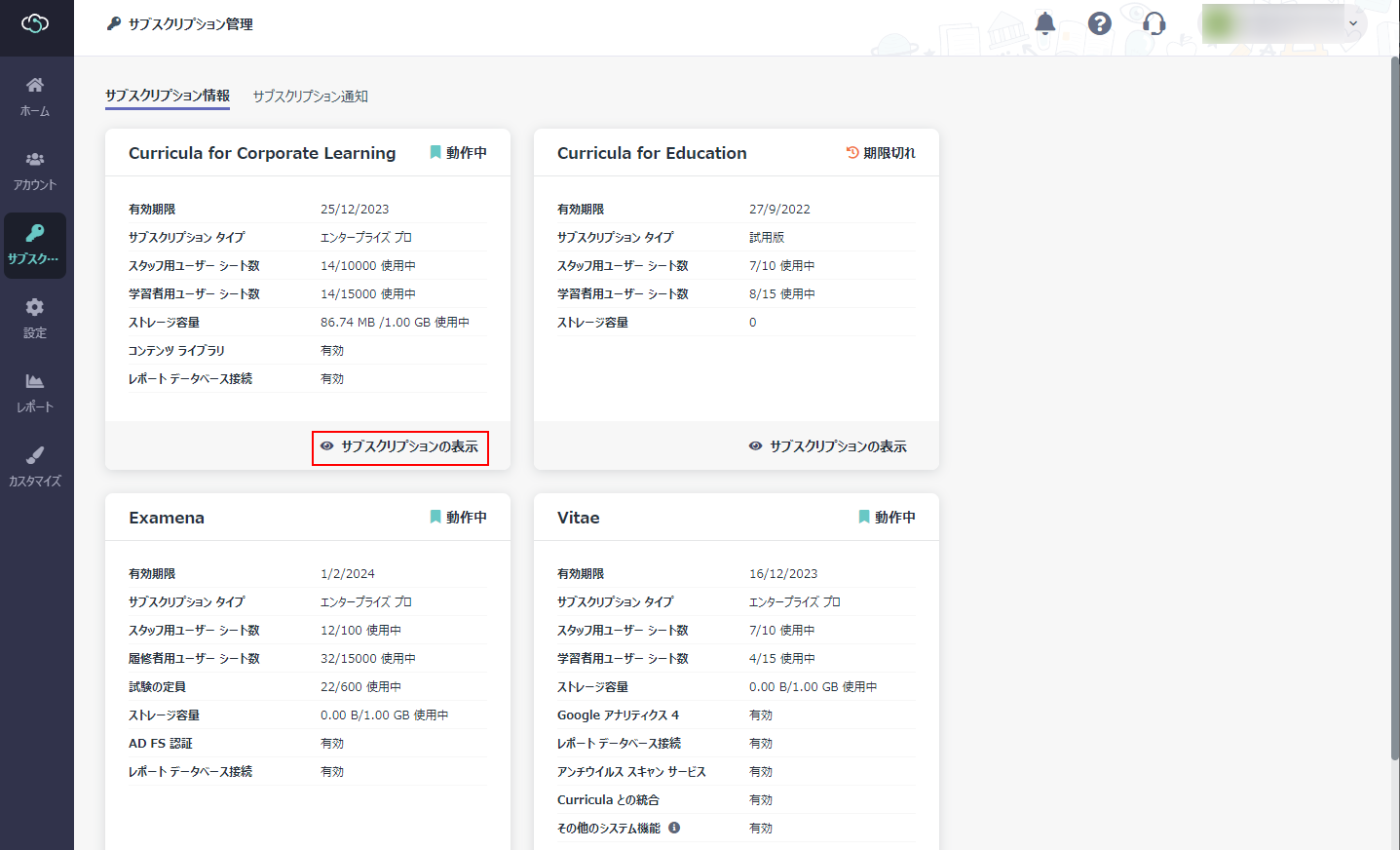The height and width of the screenshot is (850, 1400).
Task: Click the 12/100 使用中 value in Examena
Action: 360,630
